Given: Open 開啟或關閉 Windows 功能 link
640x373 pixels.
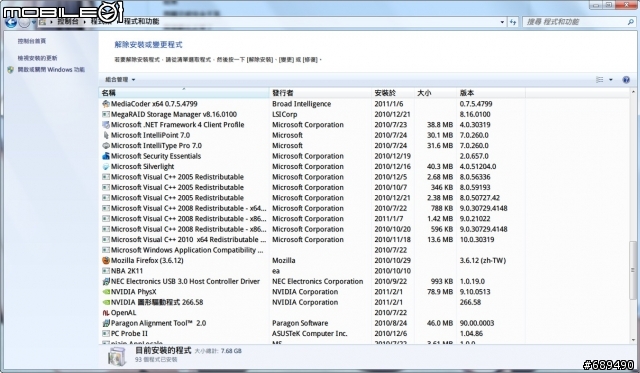Looking at the screenshot, I should coord(51,70).
